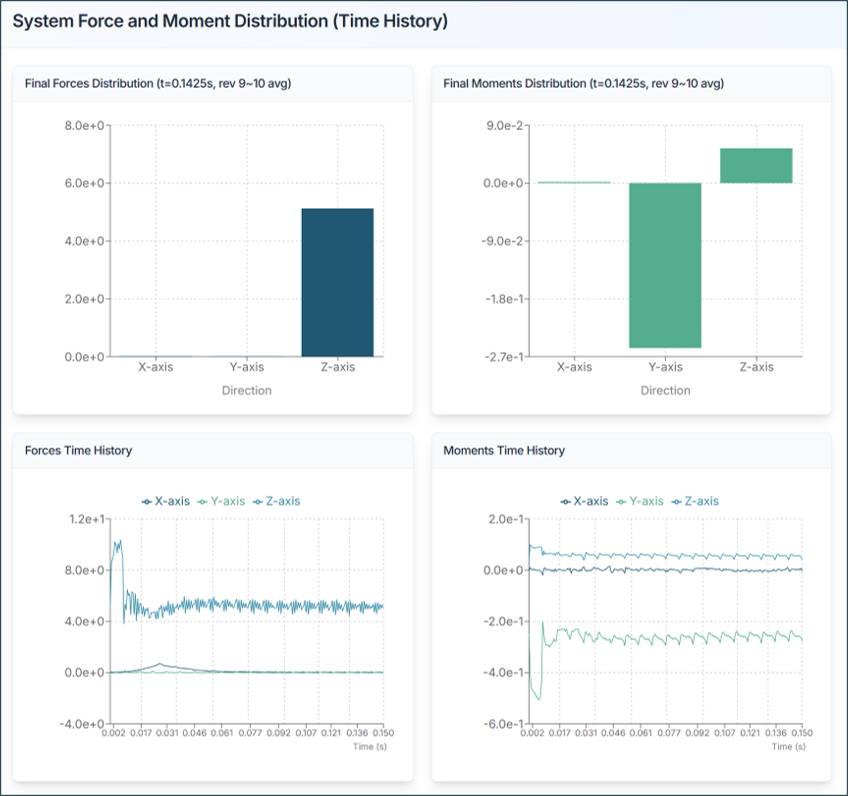Viewport: 848px width, 796px height.
Task: Select the Forces Time History panel title
Action: click(78, 451)
